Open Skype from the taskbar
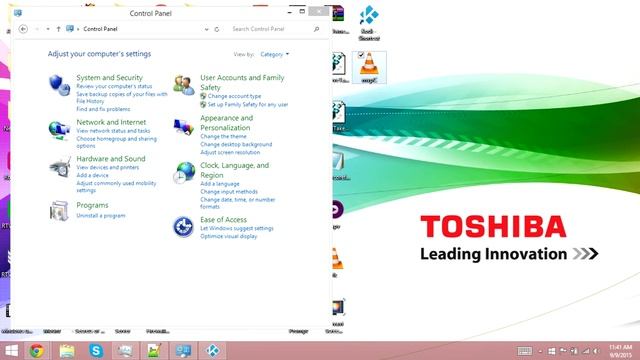The image size is (640, 360). click(96, 351)
